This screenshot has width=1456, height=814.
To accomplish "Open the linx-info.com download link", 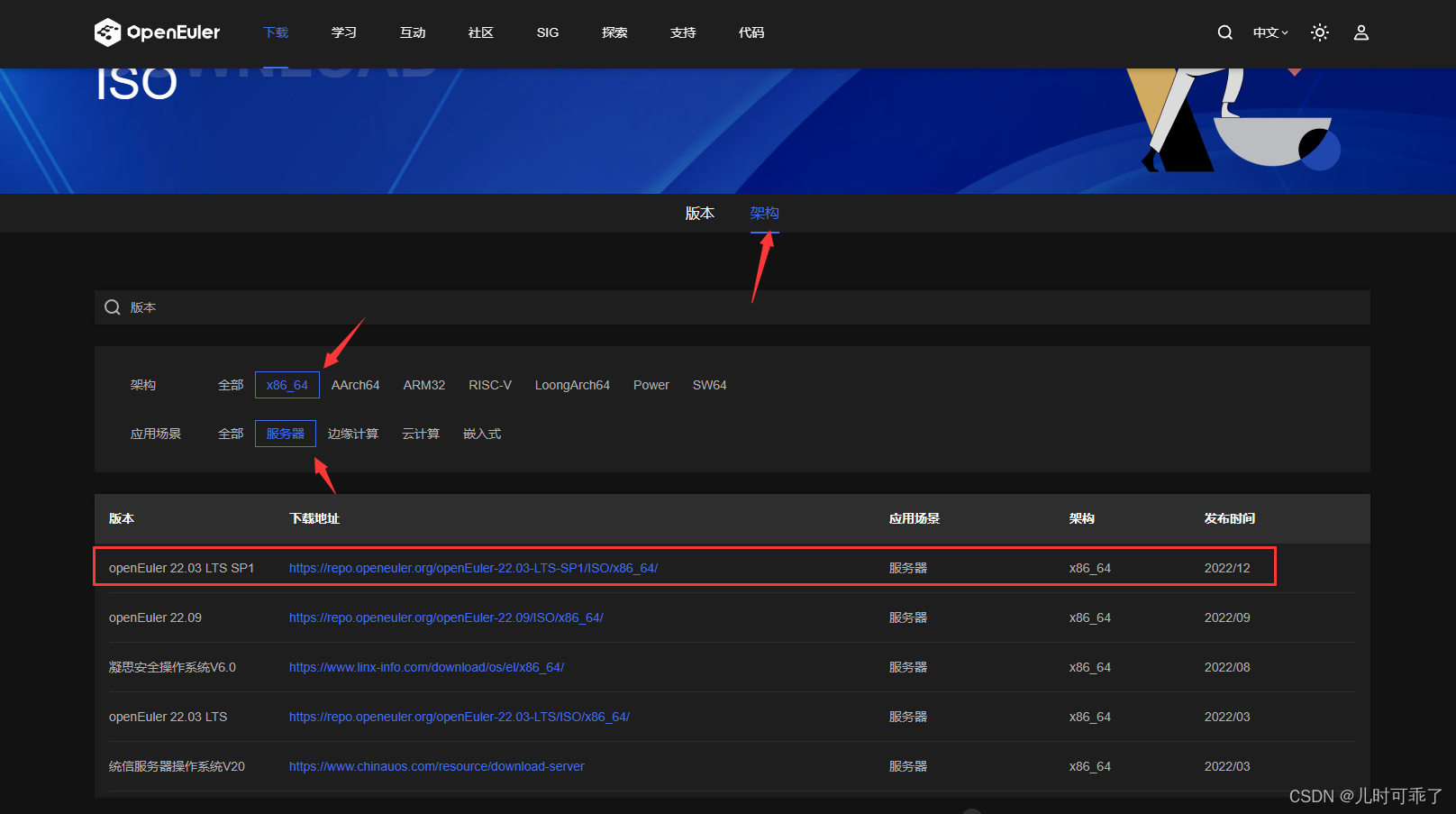I will (x=426, y=667).
